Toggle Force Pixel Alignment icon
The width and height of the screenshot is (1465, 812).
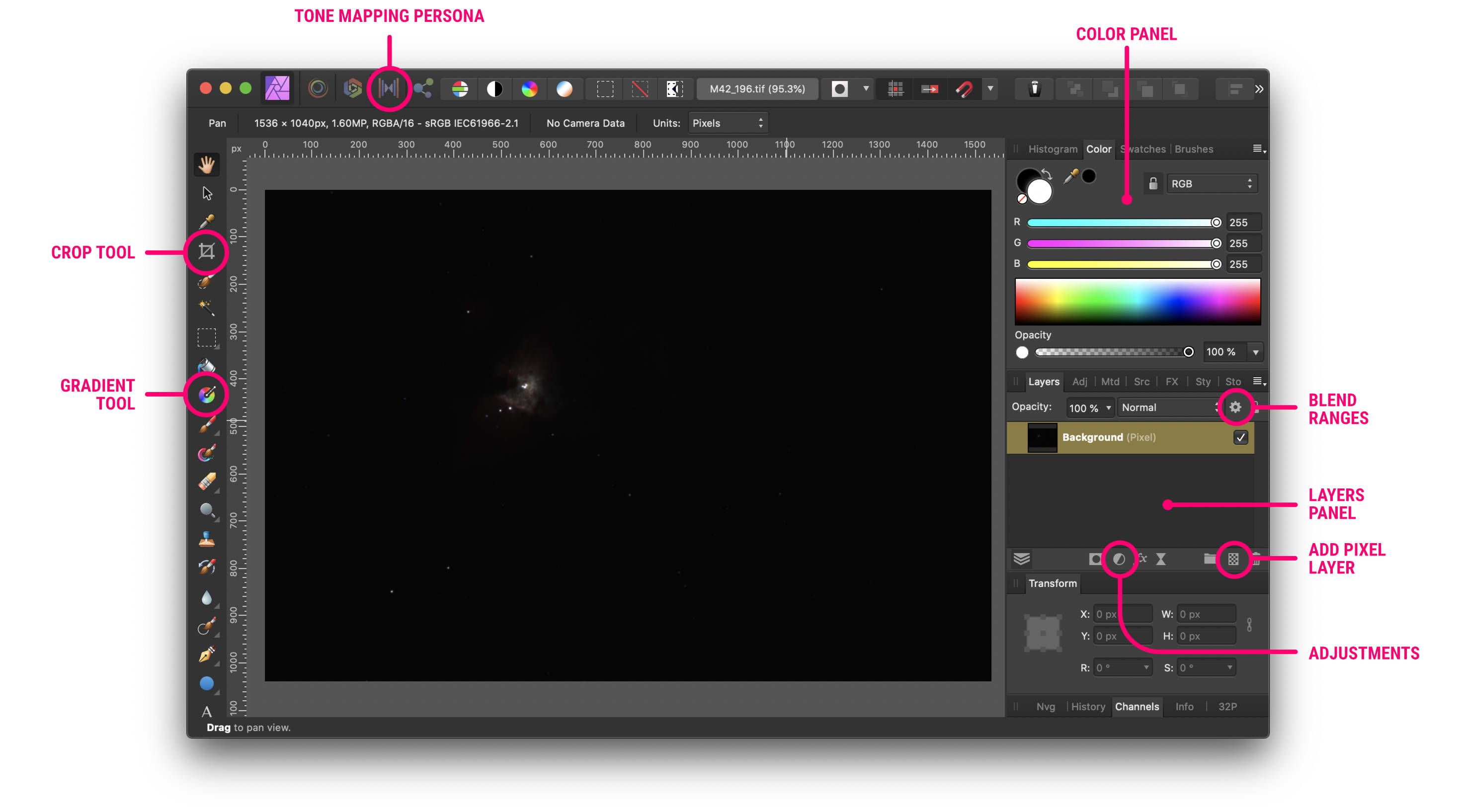[895, 89]
